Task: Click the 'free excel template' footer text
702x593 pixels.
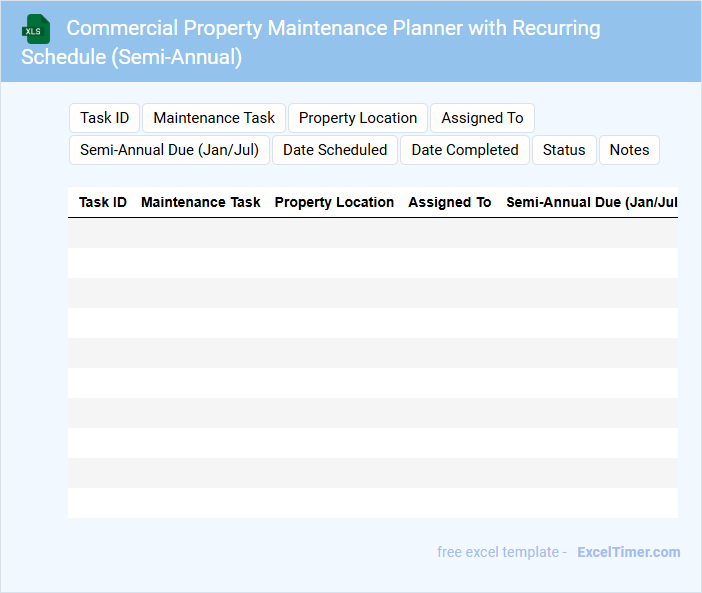Action: (x=501, y=552)
